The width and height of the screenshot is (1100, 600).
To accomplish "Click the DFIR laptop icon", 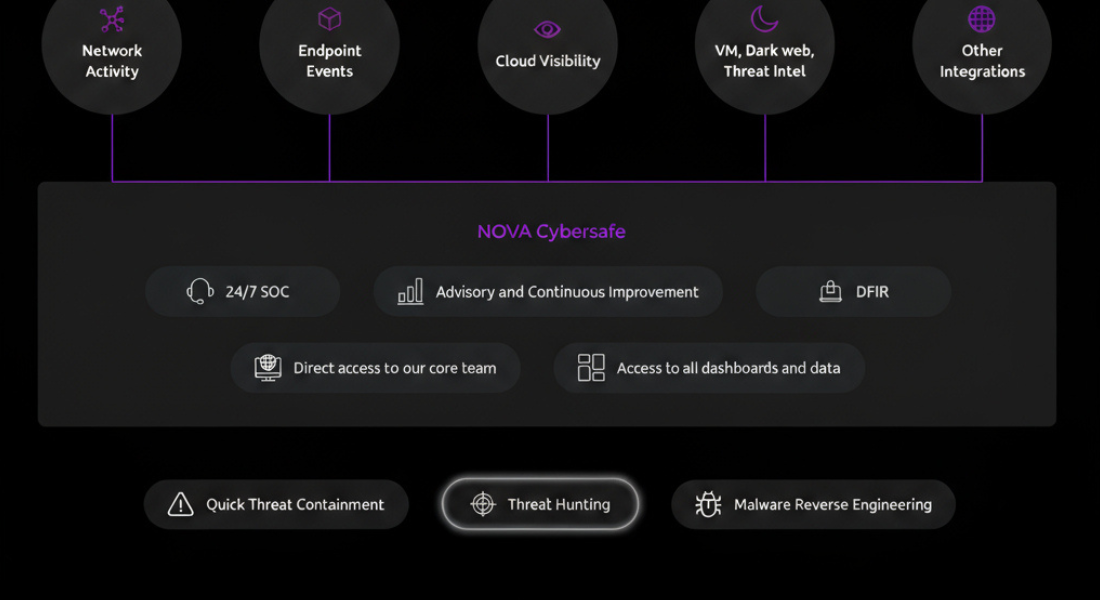I will (830, 292).
